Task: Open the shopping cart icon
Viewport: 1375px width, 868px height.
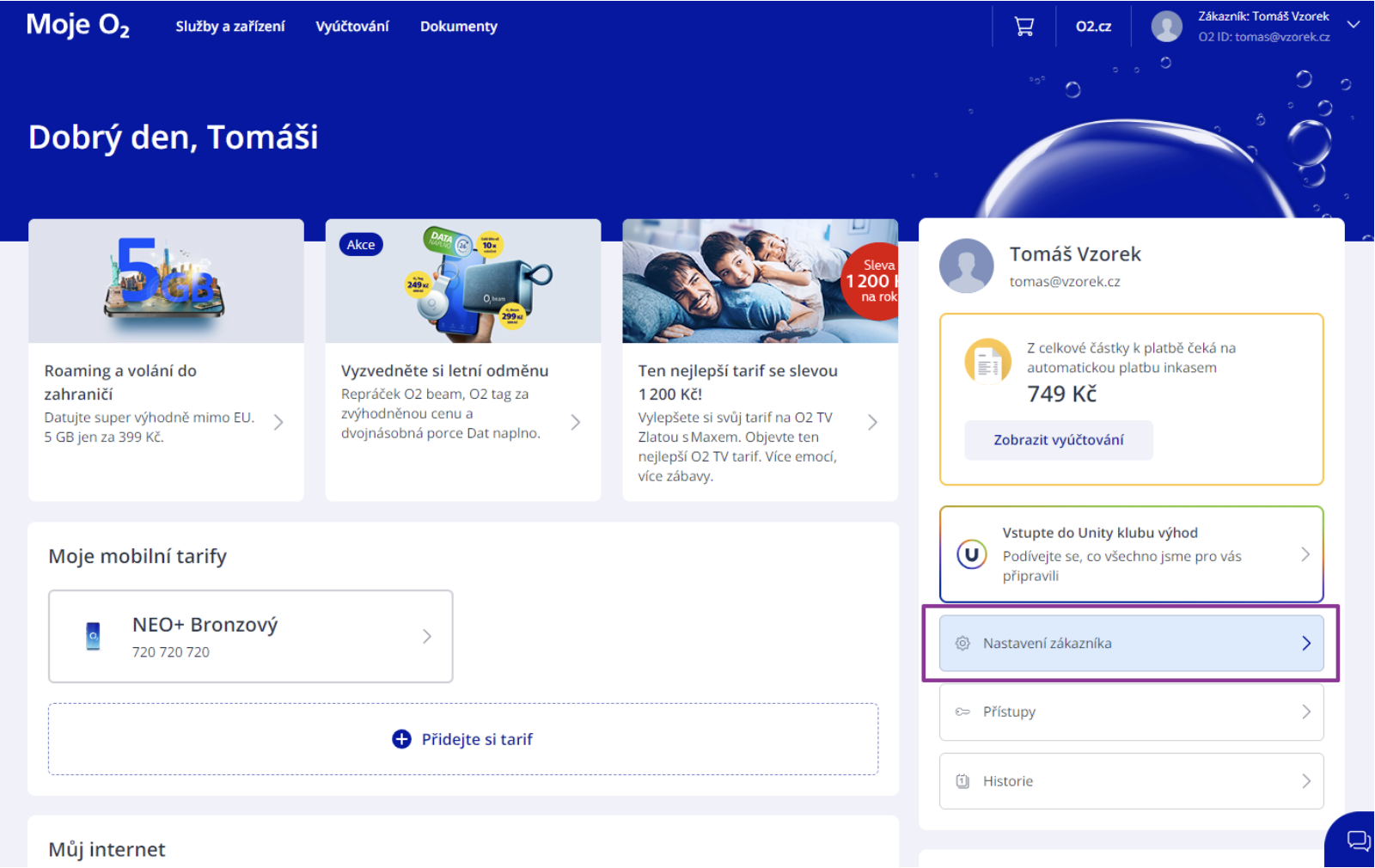Action: point(1024,27)
